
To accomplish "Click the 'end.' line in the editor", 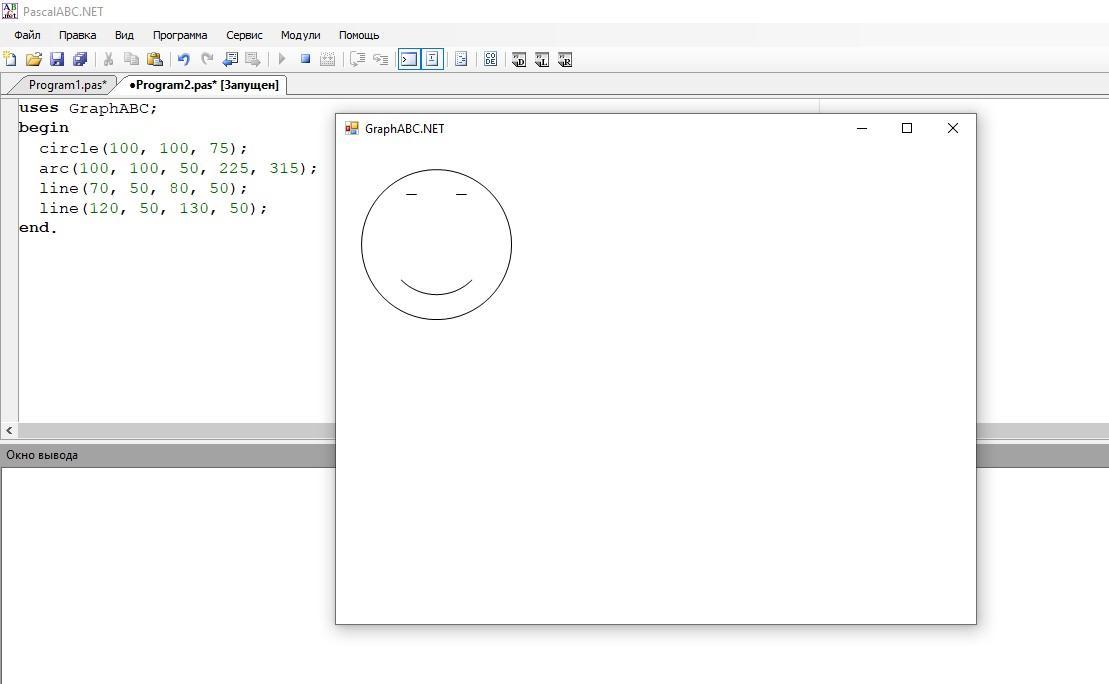I will coord(38,228).
